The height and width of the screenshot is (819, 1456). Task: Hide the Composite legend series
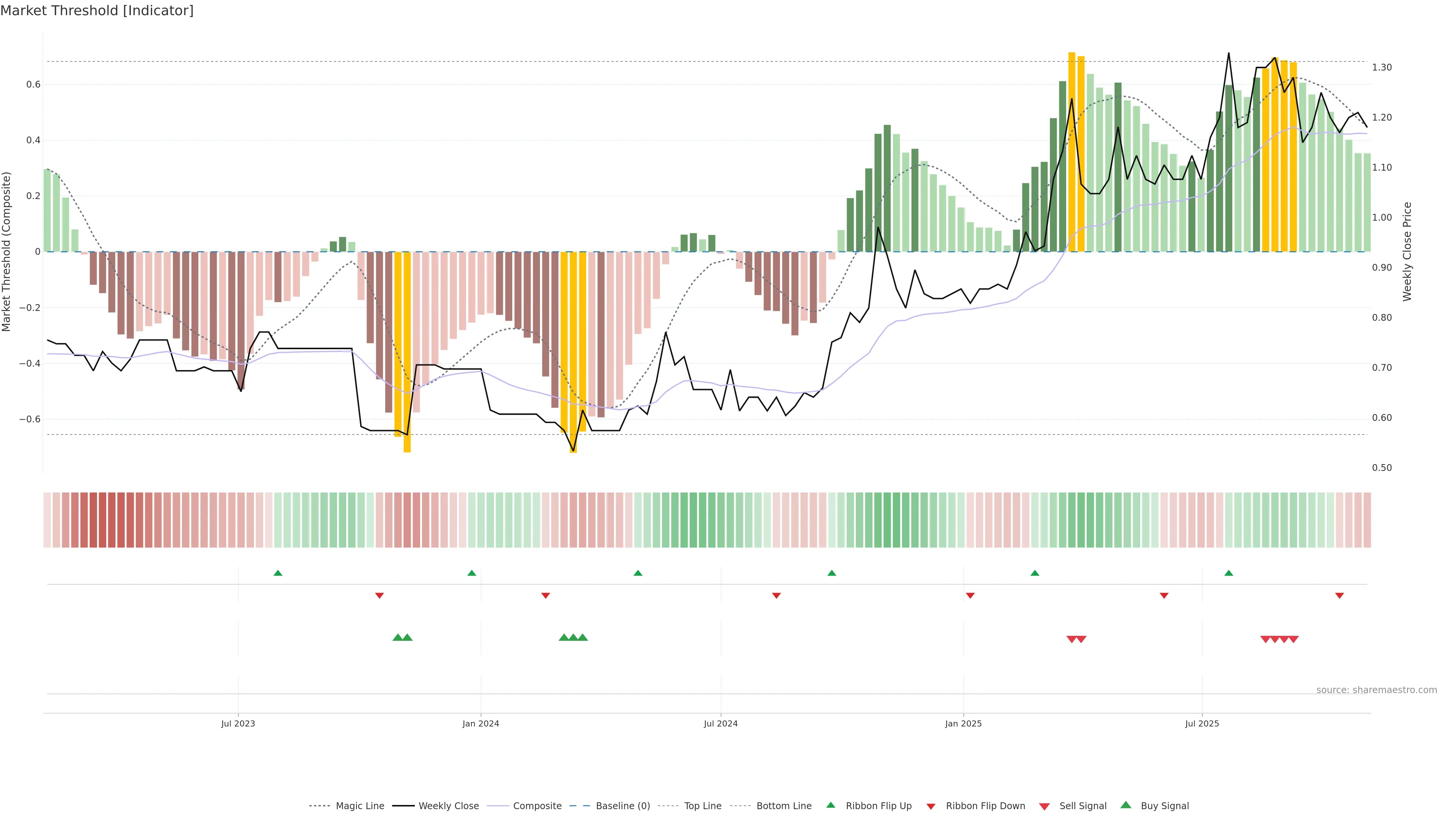click(537, 805)
